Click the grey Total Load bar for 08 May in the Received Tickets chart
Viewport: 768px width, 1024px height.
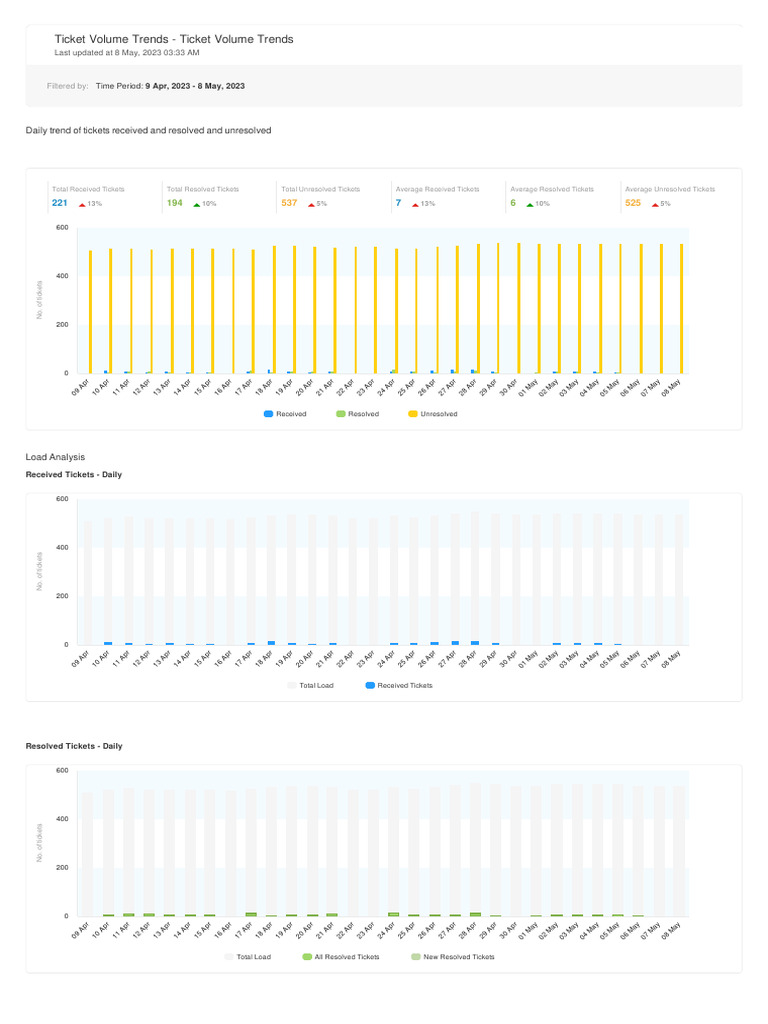[x=679, y=580]
